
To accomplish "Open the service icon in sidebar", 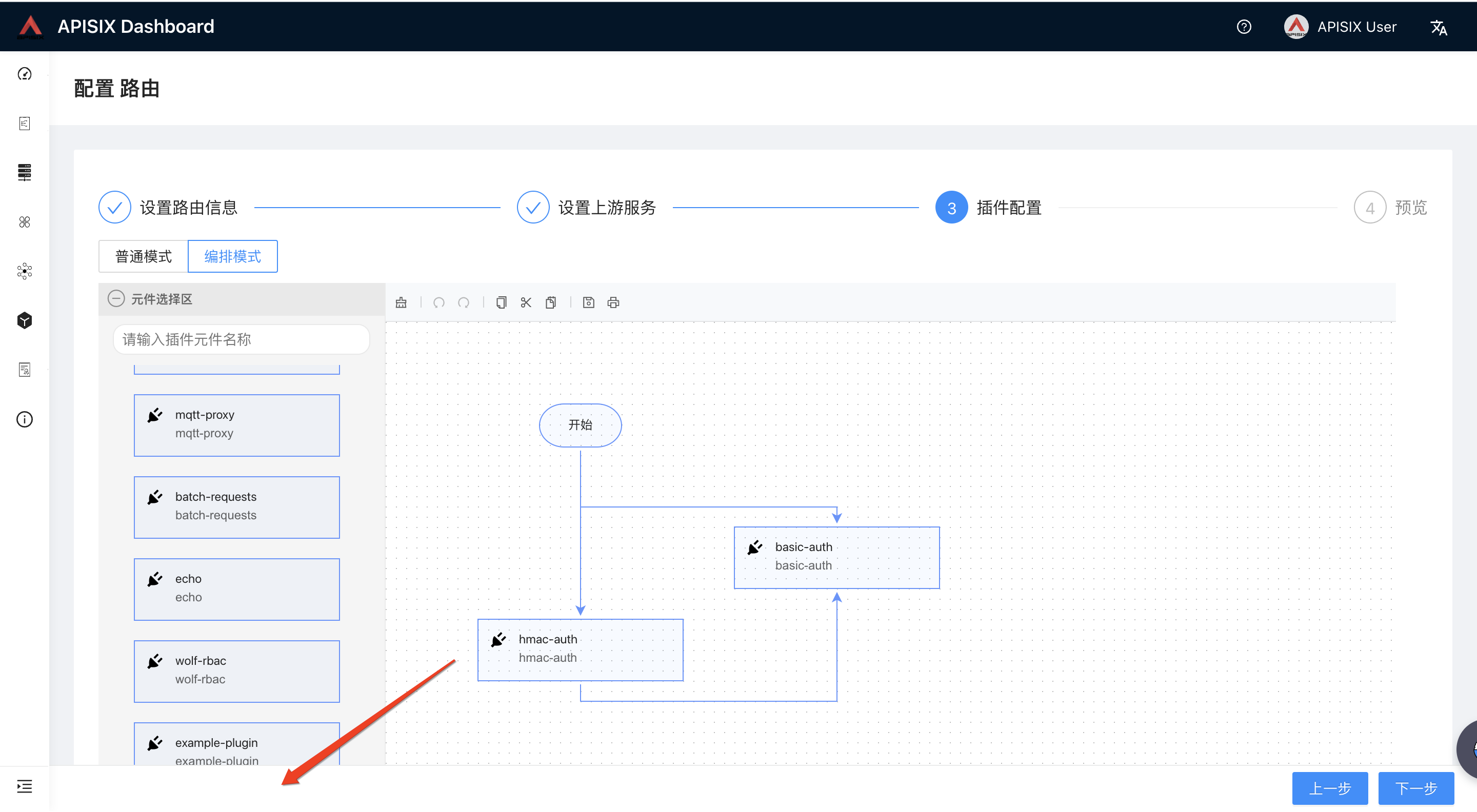I will (25, 222).
